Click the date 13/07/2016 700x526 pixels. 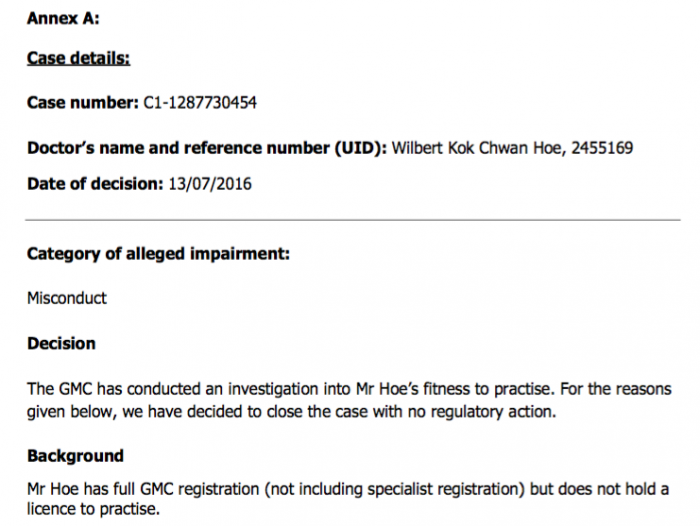point(210,184)
